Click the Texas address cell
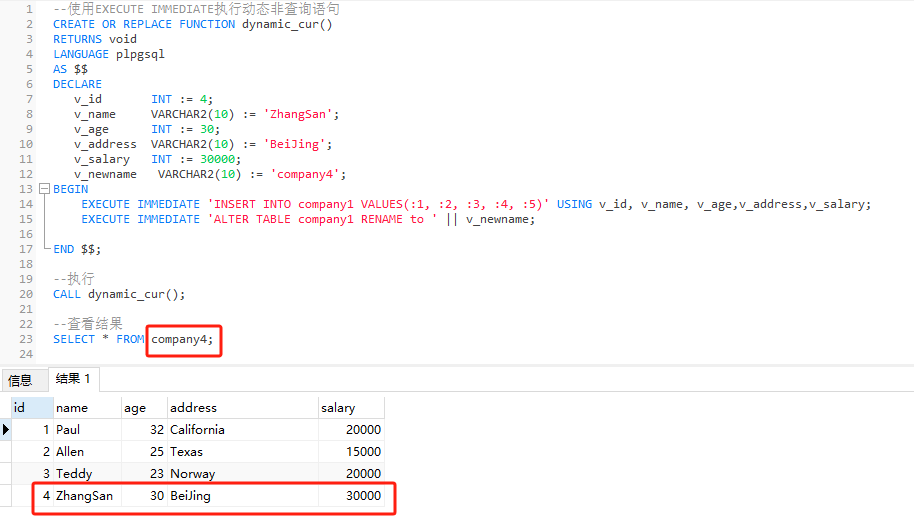Screen dimensions: 914x517 (243, 452)
